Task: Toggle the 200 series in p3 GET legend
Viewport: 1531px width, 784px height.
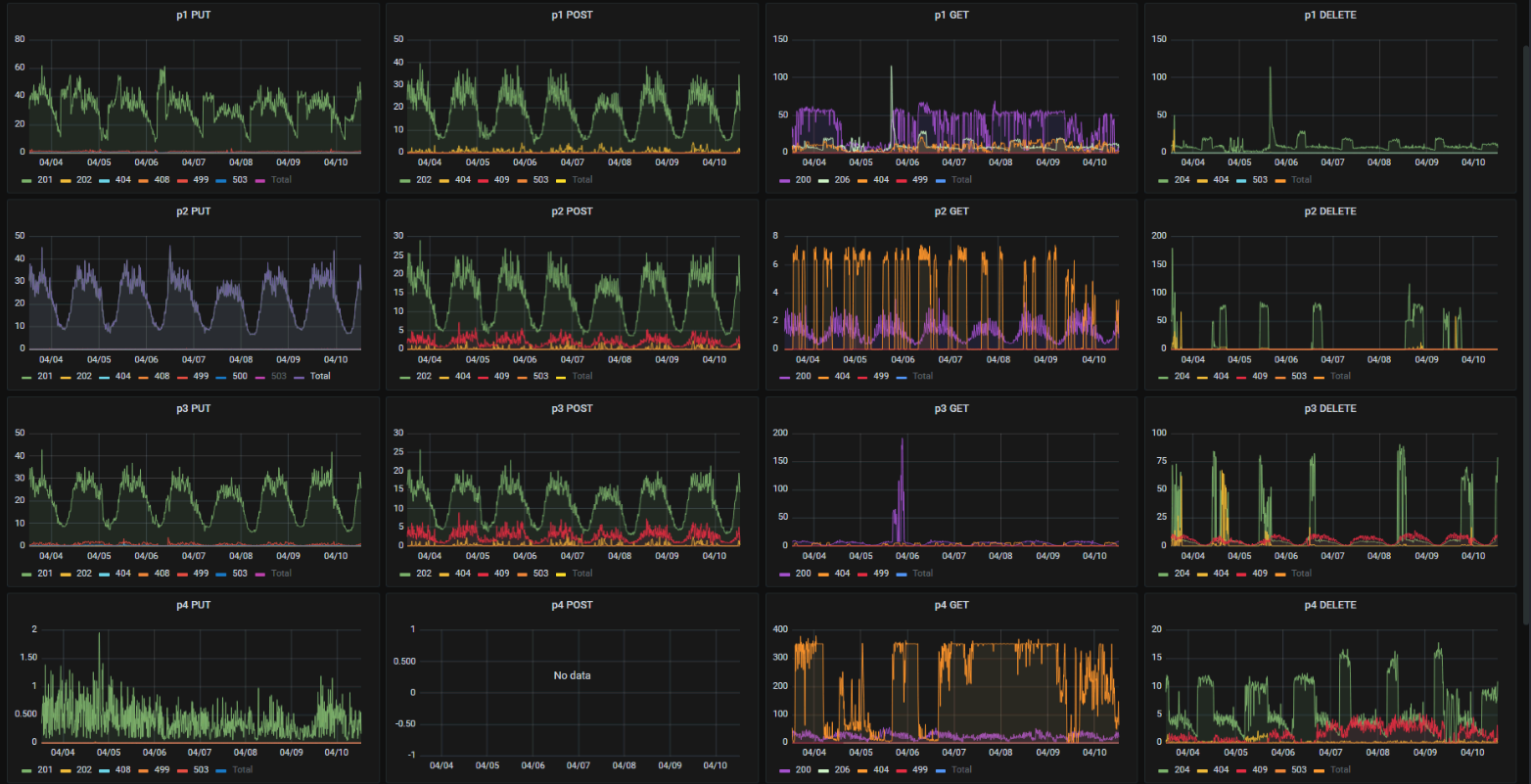Action: 803,574
